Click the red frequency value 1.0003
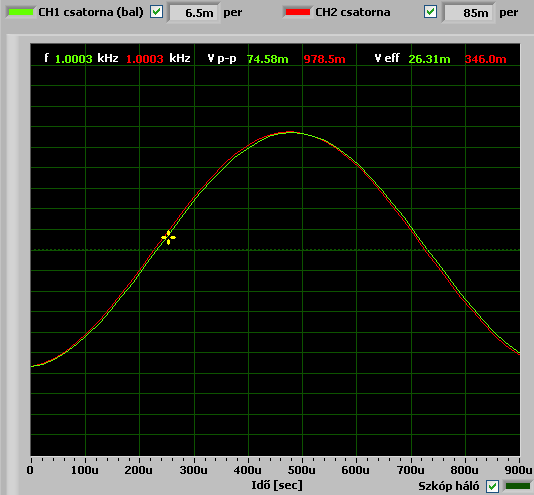This screenshot has width=534, height=495. tap(145, 59)
